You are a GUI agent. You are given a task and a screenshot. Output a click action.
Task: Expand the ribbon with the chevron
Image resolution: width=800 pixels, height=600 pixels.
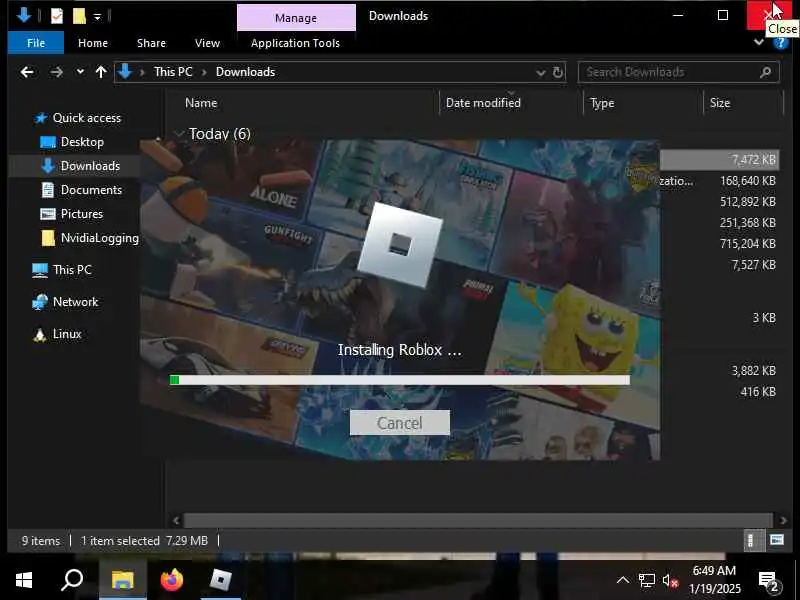pyautogui.click(x=759, y=42)
